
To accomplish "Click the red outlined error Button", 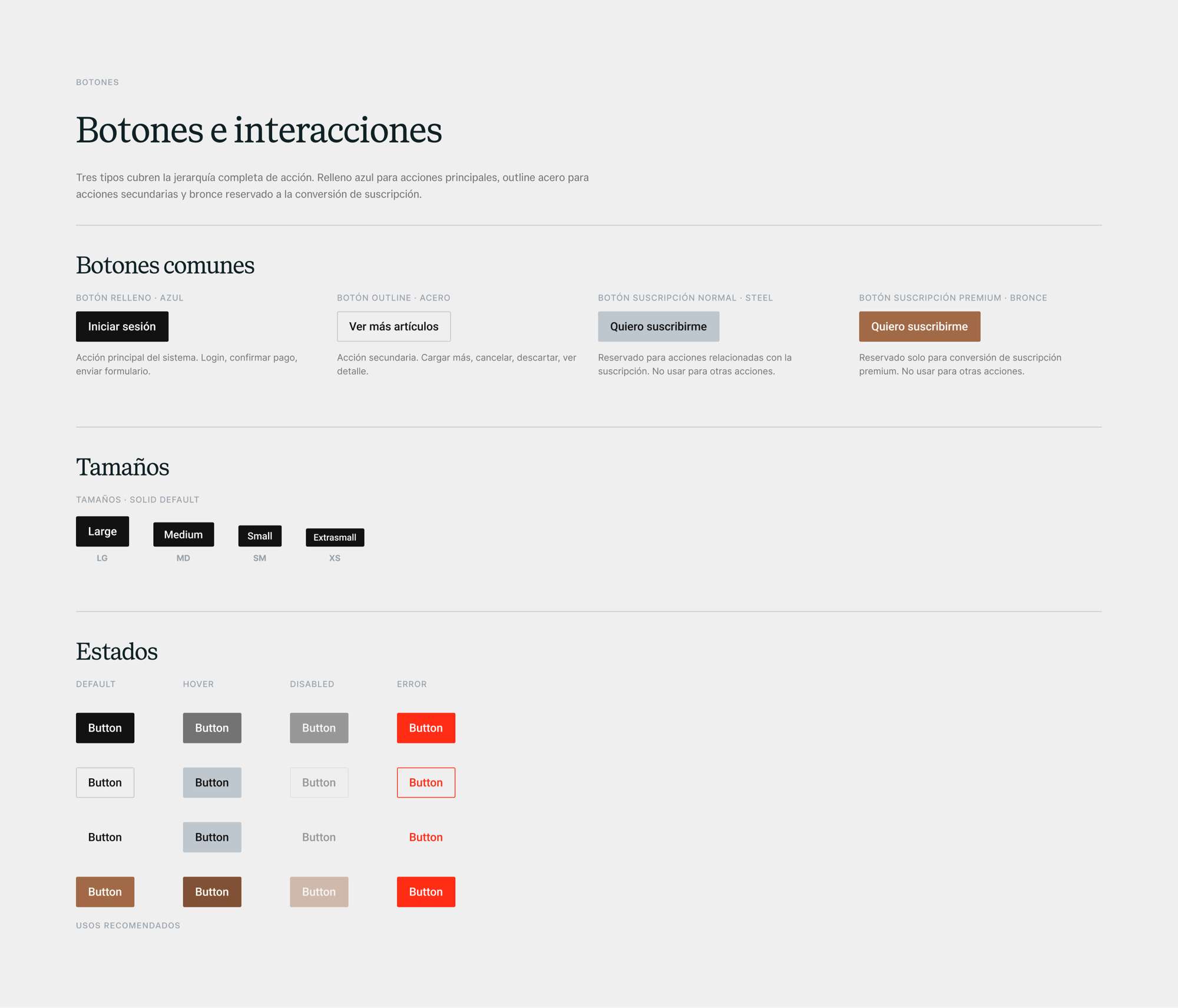I will click(426, 783).
